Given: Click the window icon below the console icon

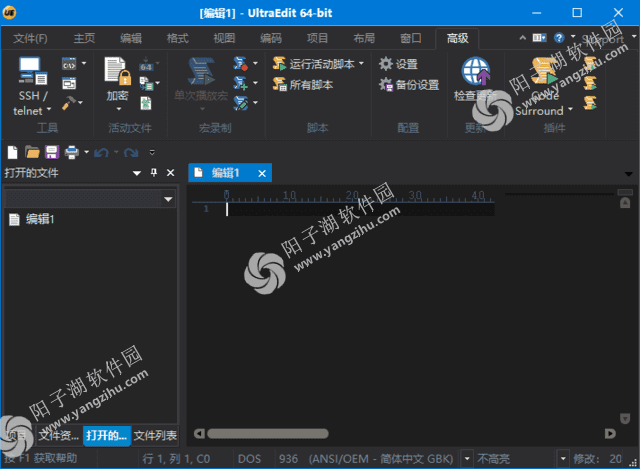Looking at the screenshot, I should click(x=69, y=84).
